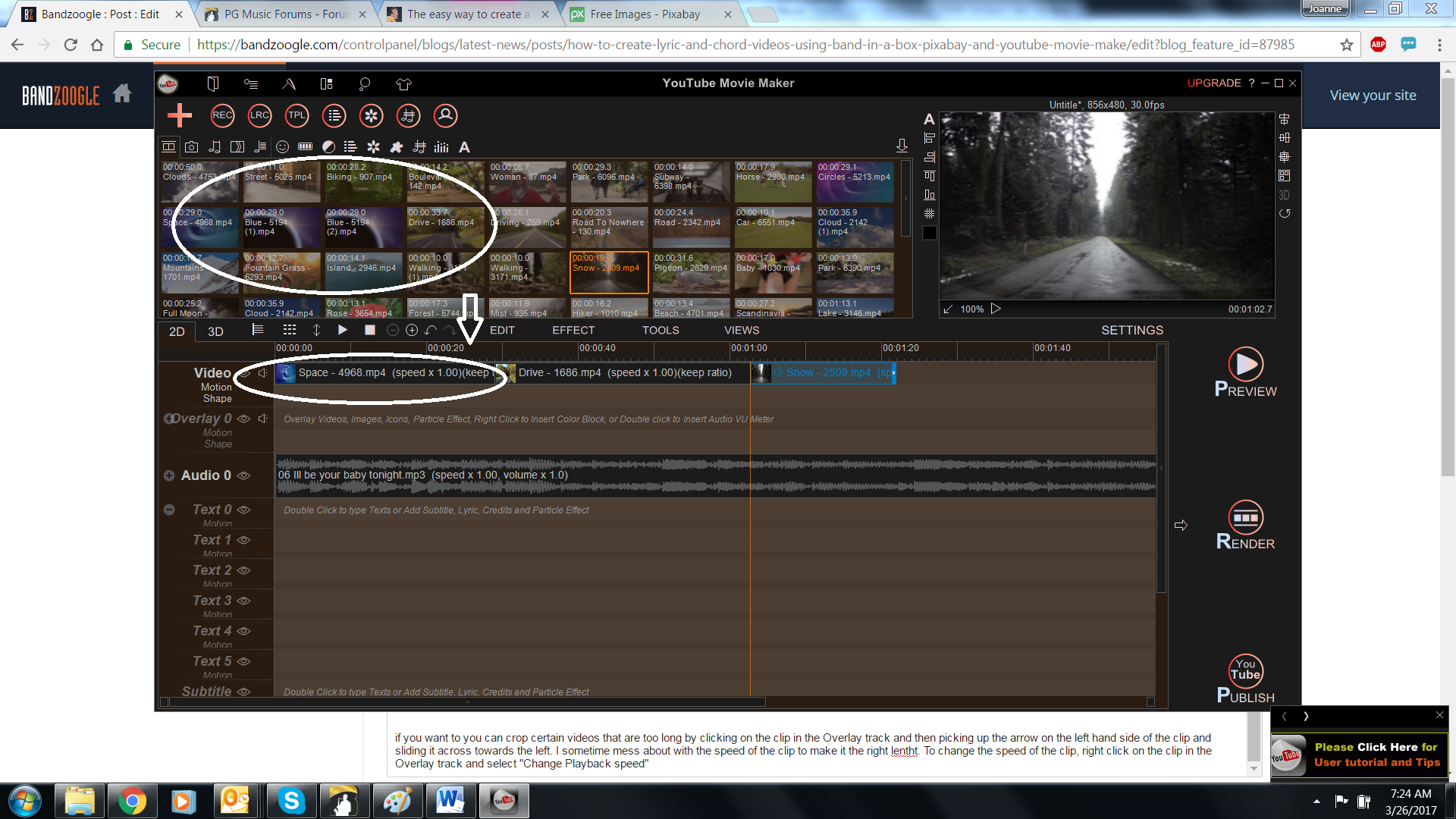The image size is (1456, 819).
Task: Click the RENDER button
Action: (1245, 525)
